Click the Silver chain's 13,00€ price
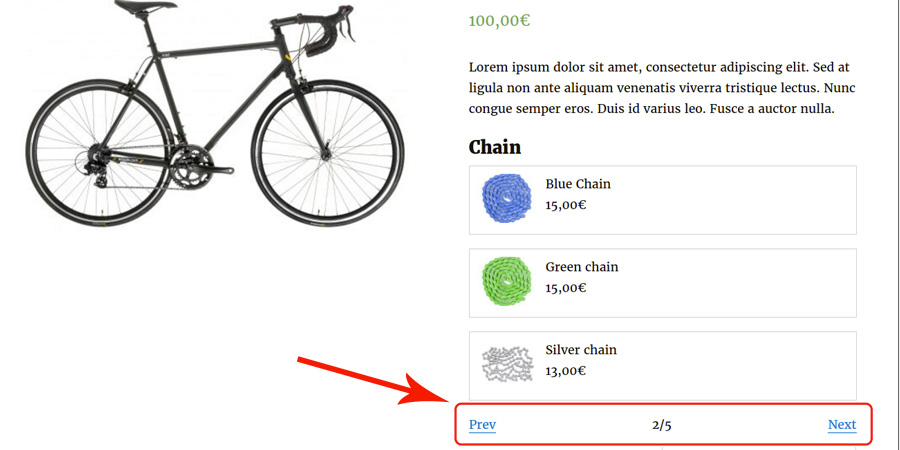This screenshot has height=450, width=900. coord(566,371)
